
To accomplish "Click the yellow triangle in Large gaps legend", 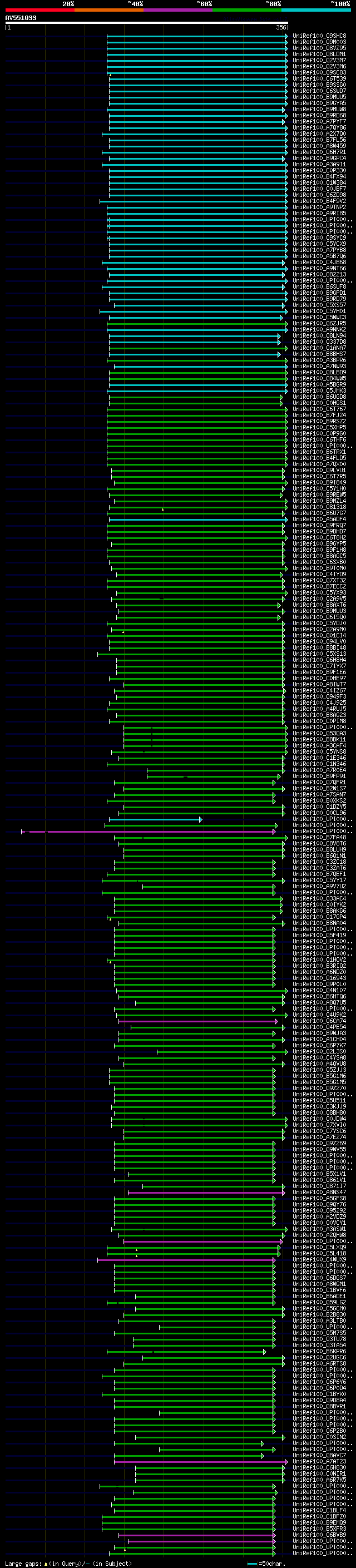I will point(46,1563).
